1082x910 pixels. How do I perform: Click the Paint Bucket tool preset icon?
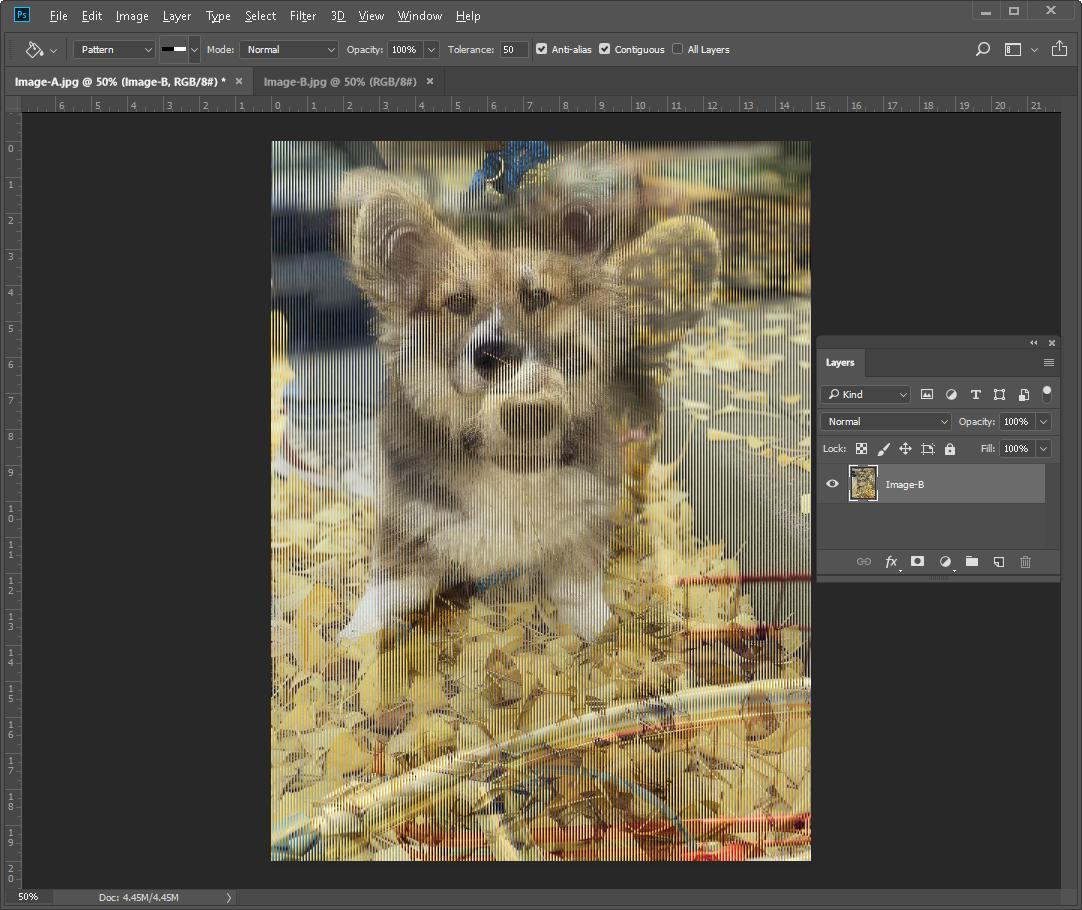[34, 49]
